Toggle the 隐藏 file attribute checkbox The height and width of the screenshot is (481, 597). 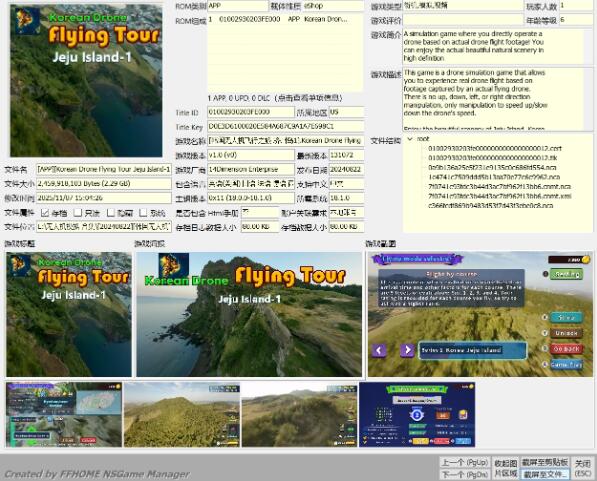111,213
